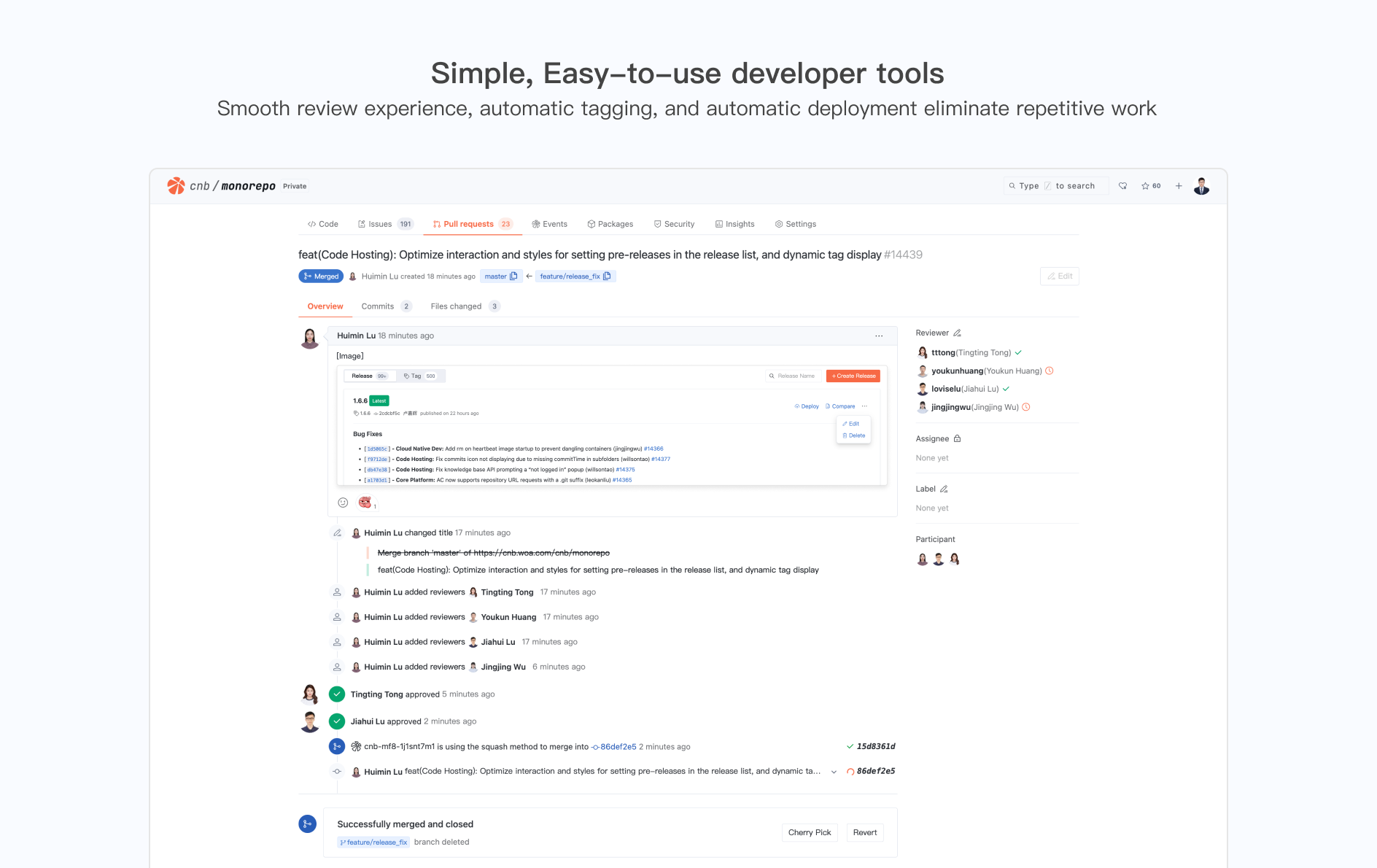The image size is (1377, 868).
Task: Click the search input field
Action: coord(1055,186)
